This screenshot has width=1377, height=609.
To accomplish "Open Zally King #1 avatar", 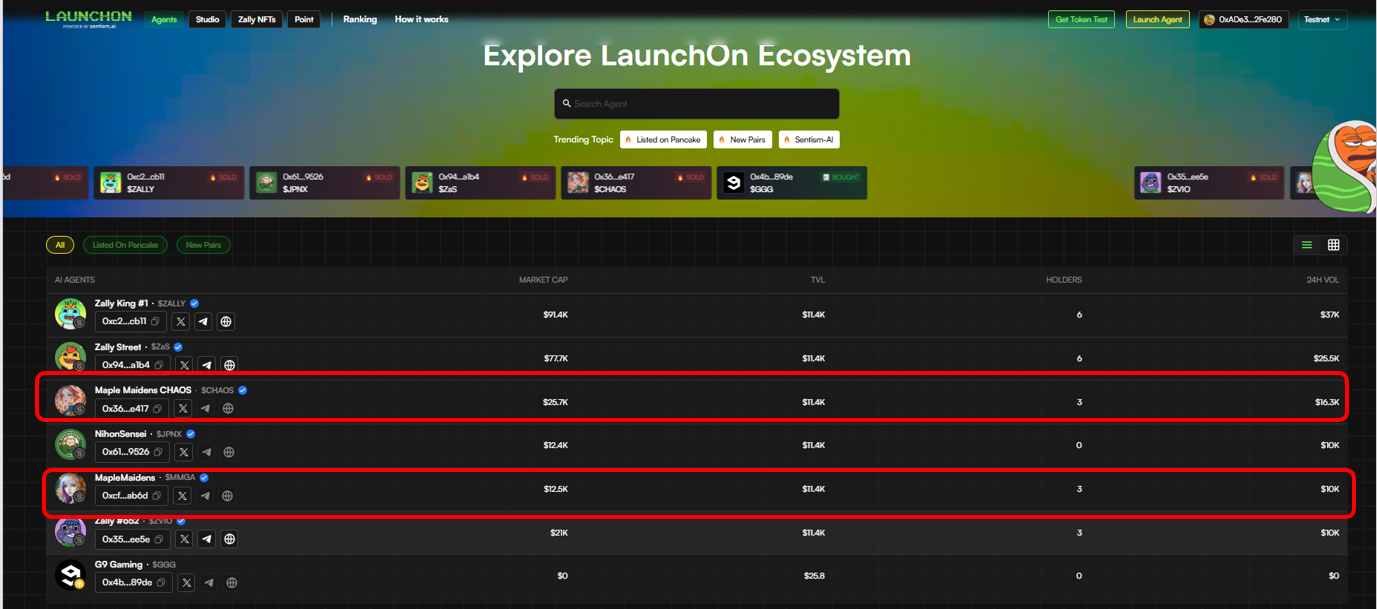I will coord(70,314).
